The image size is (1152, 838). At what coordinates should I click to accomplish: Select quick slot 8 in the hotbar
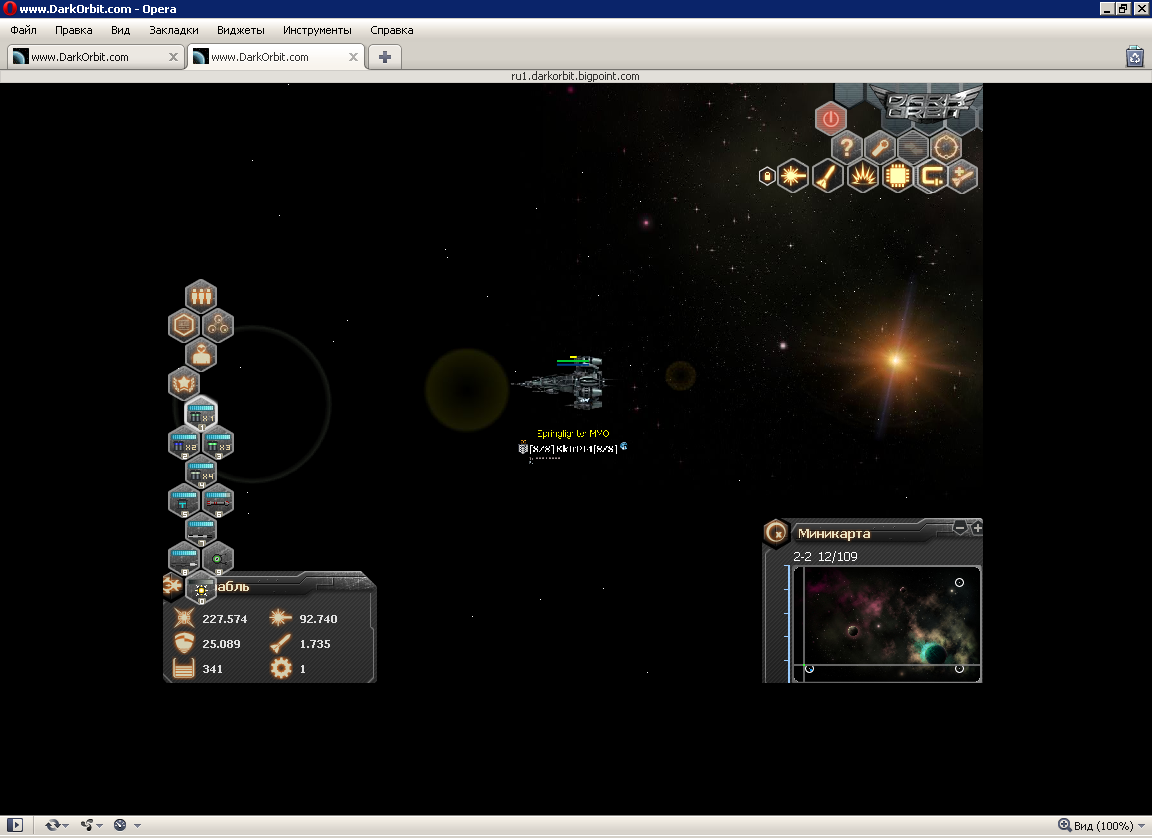pos(184,558)
